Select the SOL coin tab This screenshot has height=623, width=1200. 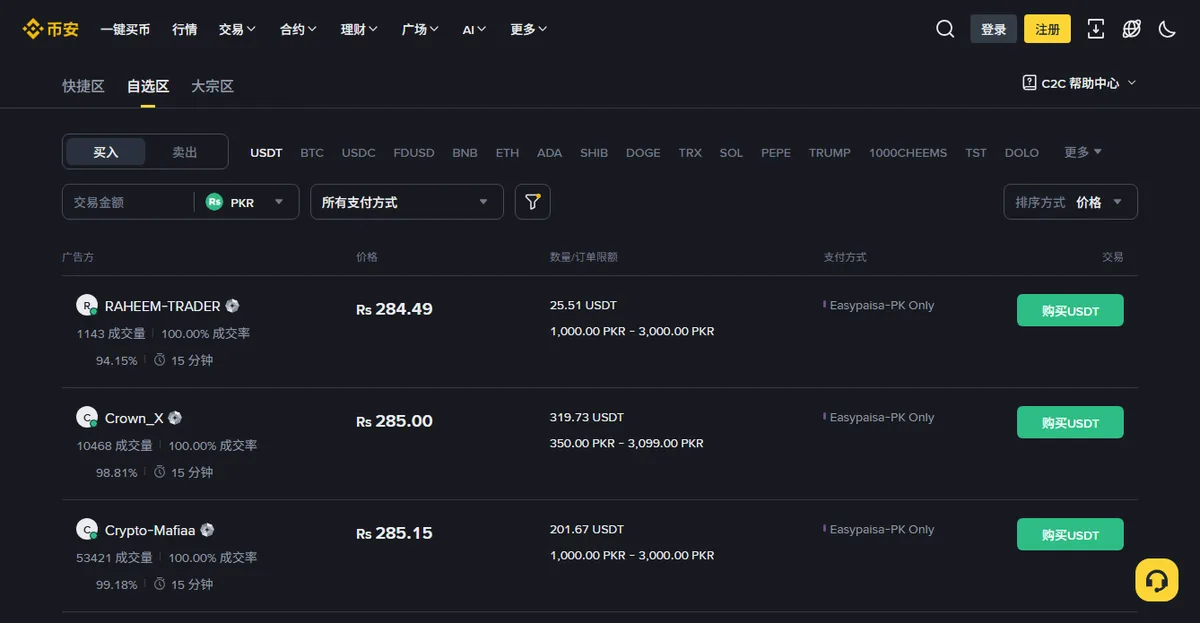click(731, 153)
